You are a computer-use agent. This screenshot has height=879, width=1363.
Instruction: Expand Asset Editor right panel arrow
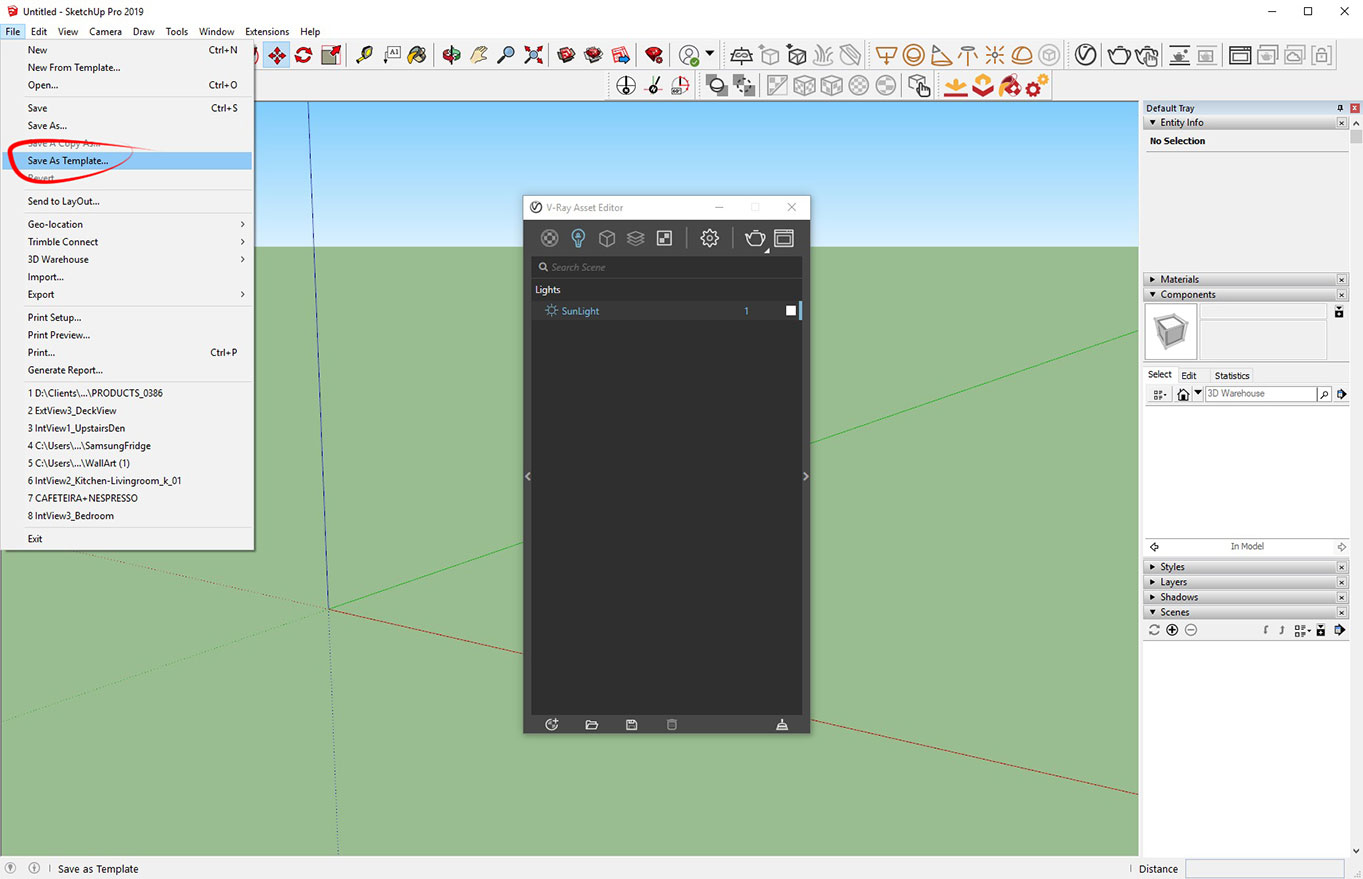pos(806,477)
